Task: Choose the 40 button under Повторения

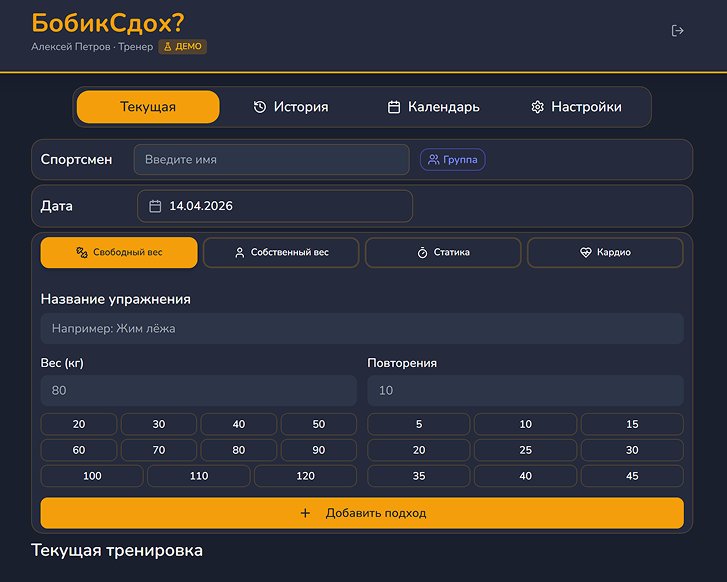Action: (525, 476)
